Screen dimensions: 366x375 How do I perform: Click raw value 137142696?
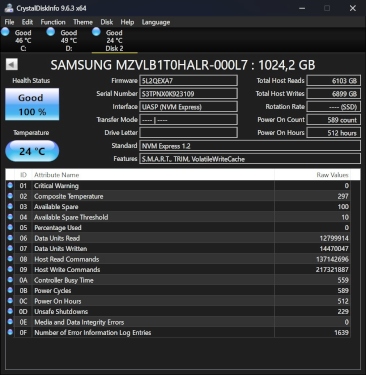pos(332,259)
